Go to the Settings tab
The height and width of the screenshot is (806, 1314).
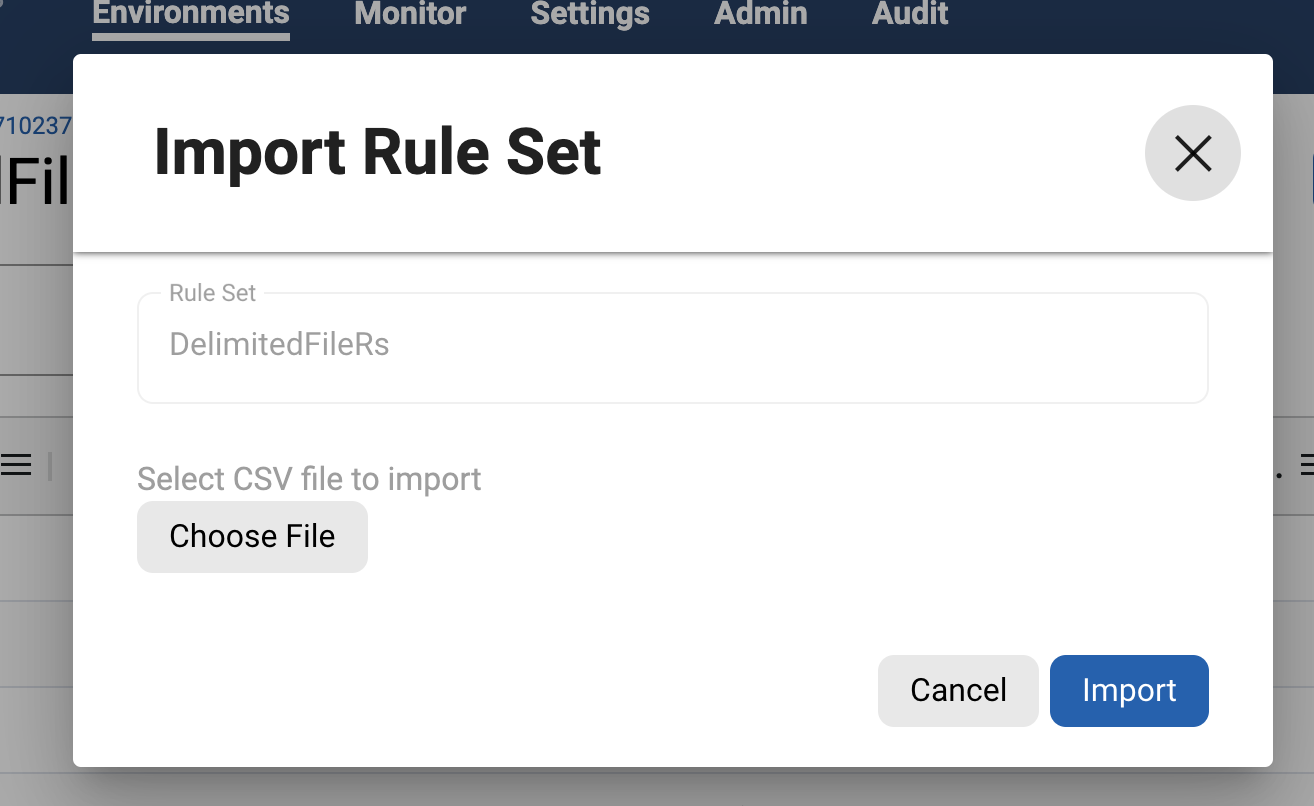[590, 14]
